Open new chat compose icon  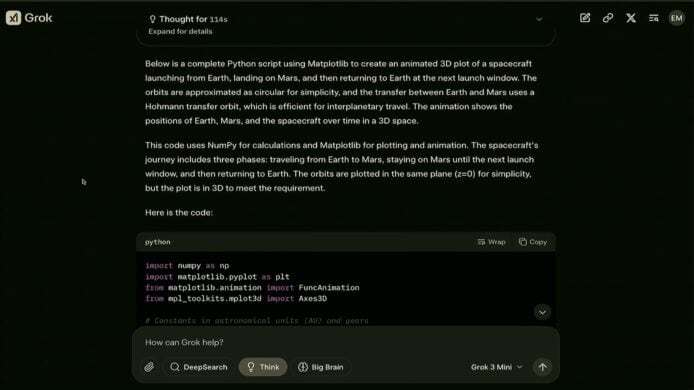coord(585,18)
